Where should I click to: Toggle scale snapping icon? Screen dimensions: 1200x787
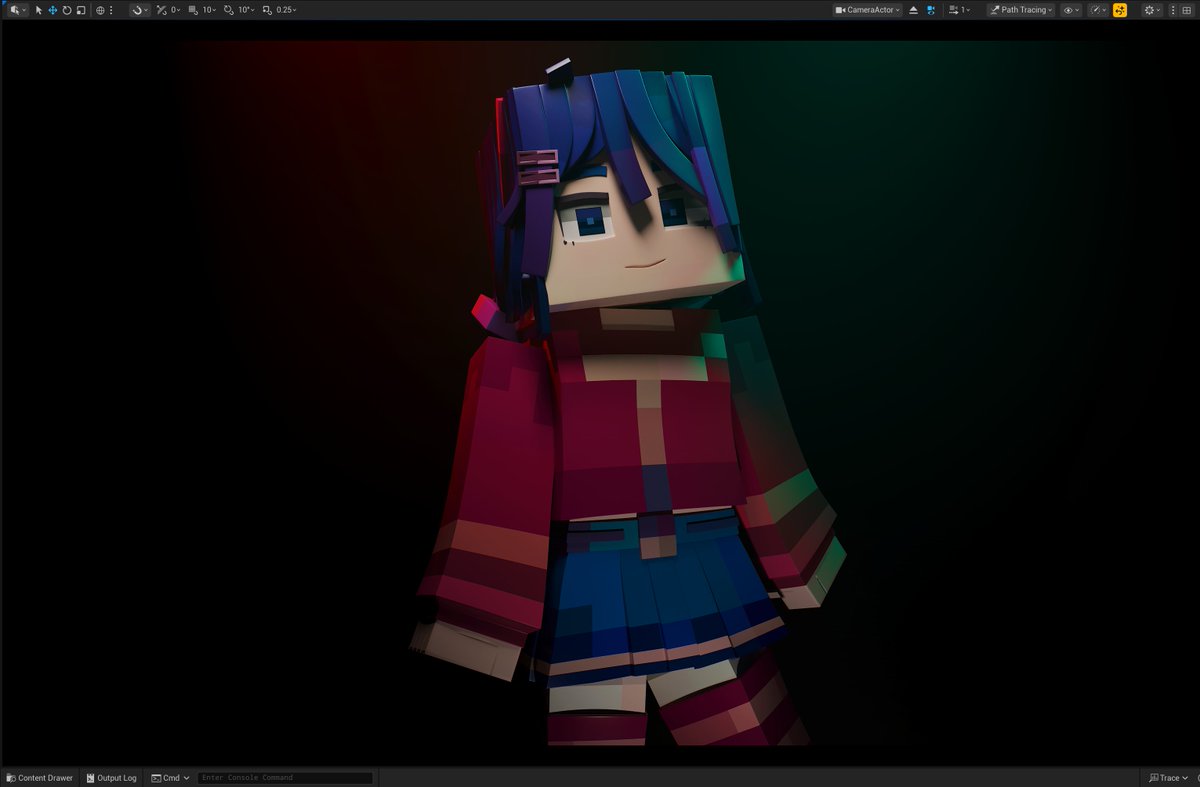click(267, 10)
